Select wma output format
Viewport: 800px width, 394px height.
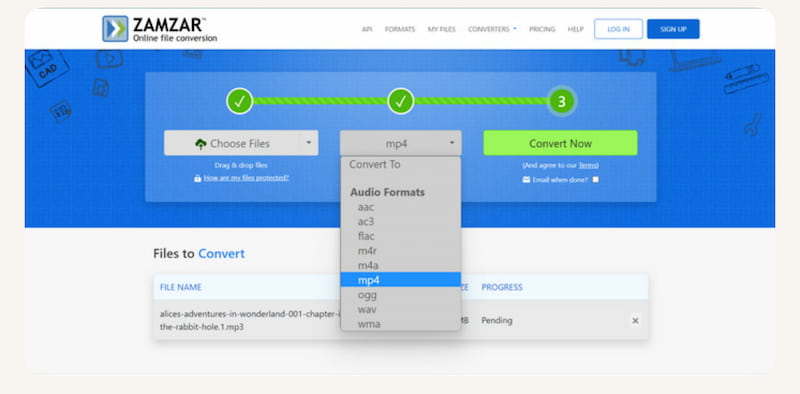coord(401,324)
